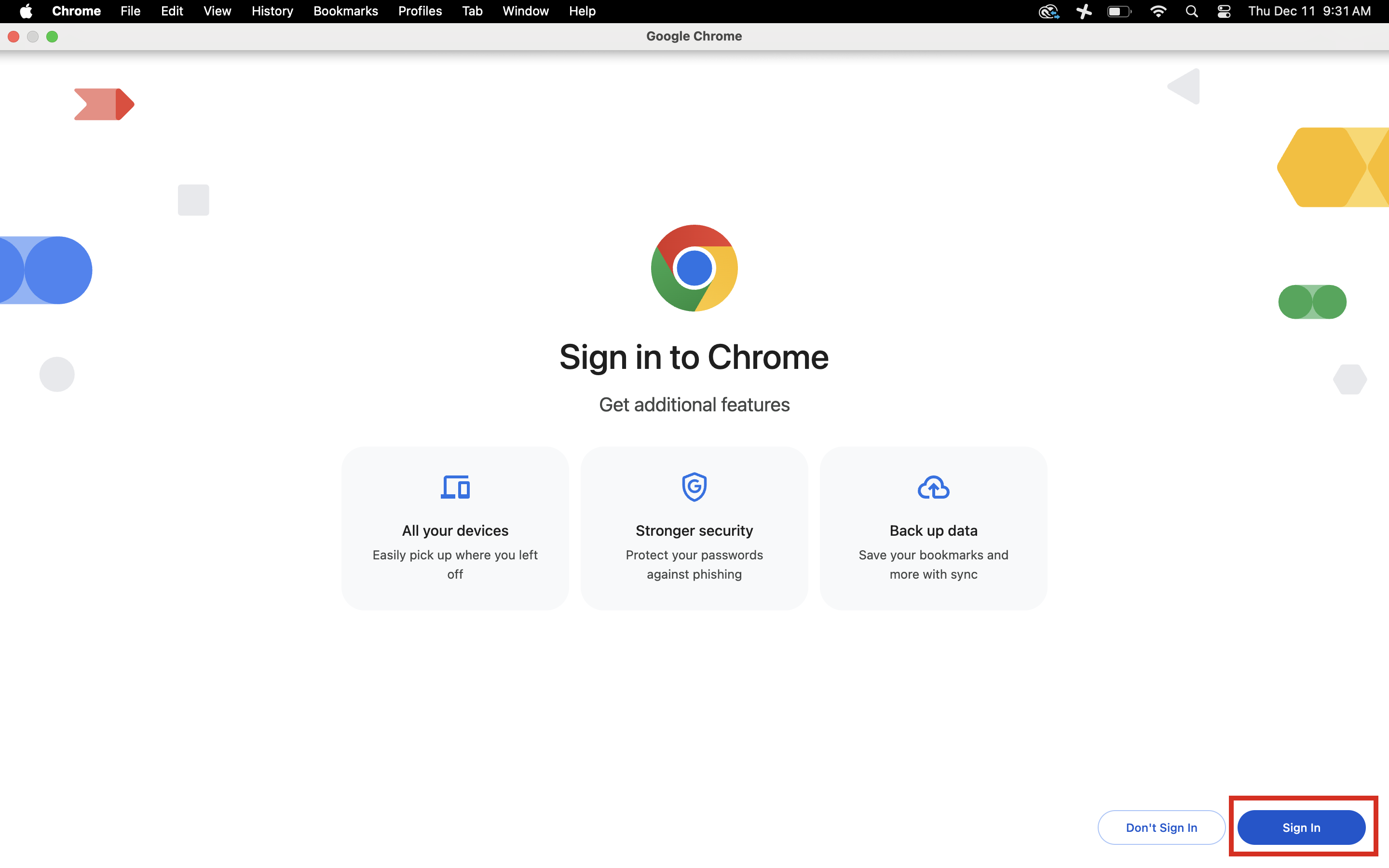Viewport: 1389px width, 868px height.
Task: Click the devices icon above All your devices
Action: [455, 488]
